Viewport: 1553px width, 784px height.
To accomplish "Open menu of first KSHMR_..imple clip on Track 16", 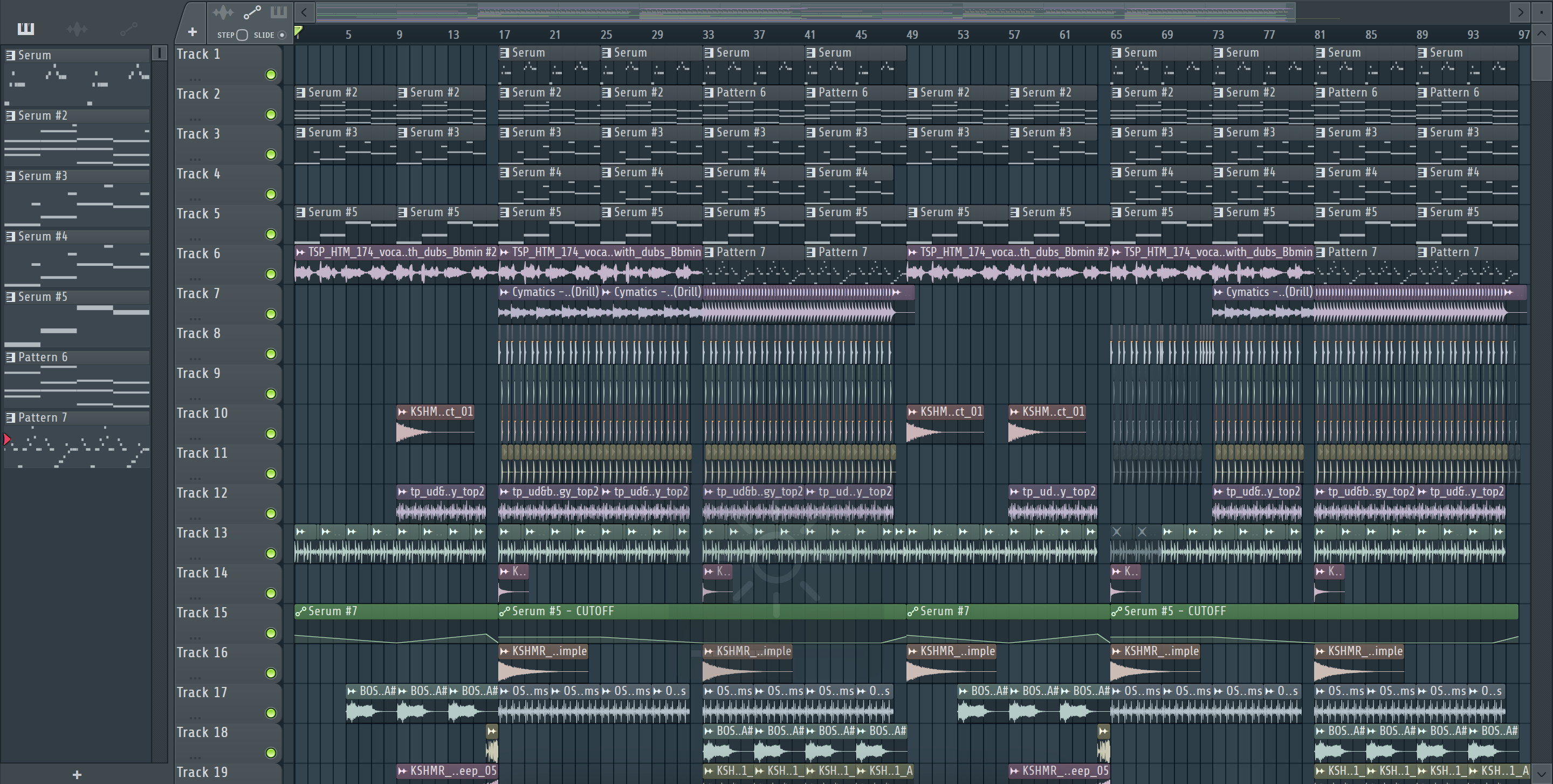I will click(x=505, y=651).
